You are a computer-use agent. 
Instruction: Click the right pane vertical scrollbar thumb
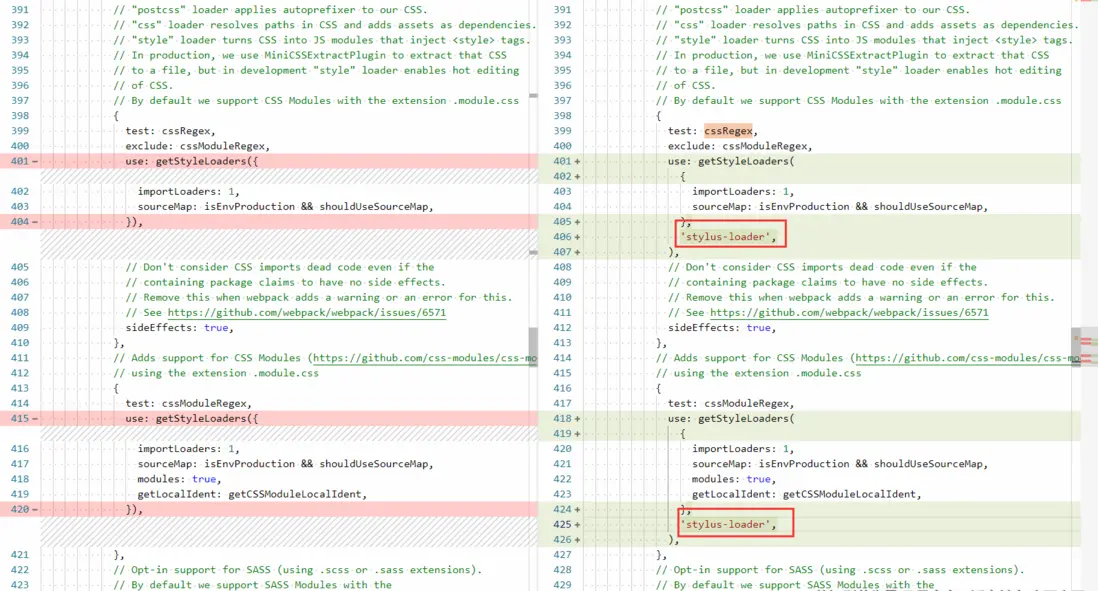click(x=1076, y=347)
